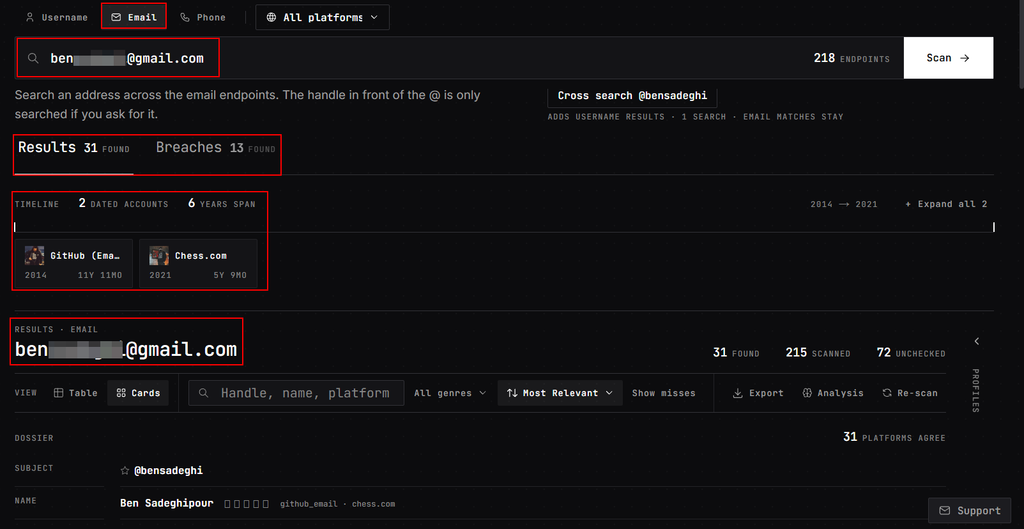Click the Handle, name, platform filter field
The width and height of the screenshot is (1024, 529).
coord(296,393)
